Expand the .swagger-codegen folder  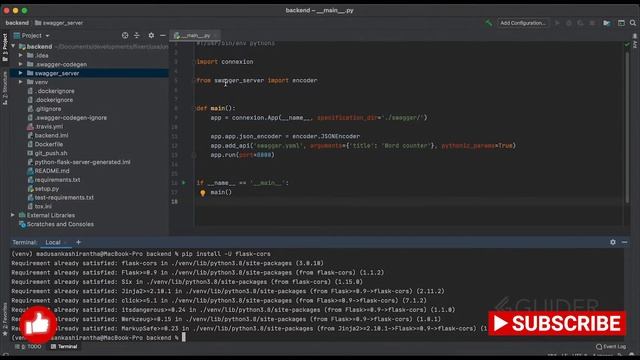tap(20, 64)
